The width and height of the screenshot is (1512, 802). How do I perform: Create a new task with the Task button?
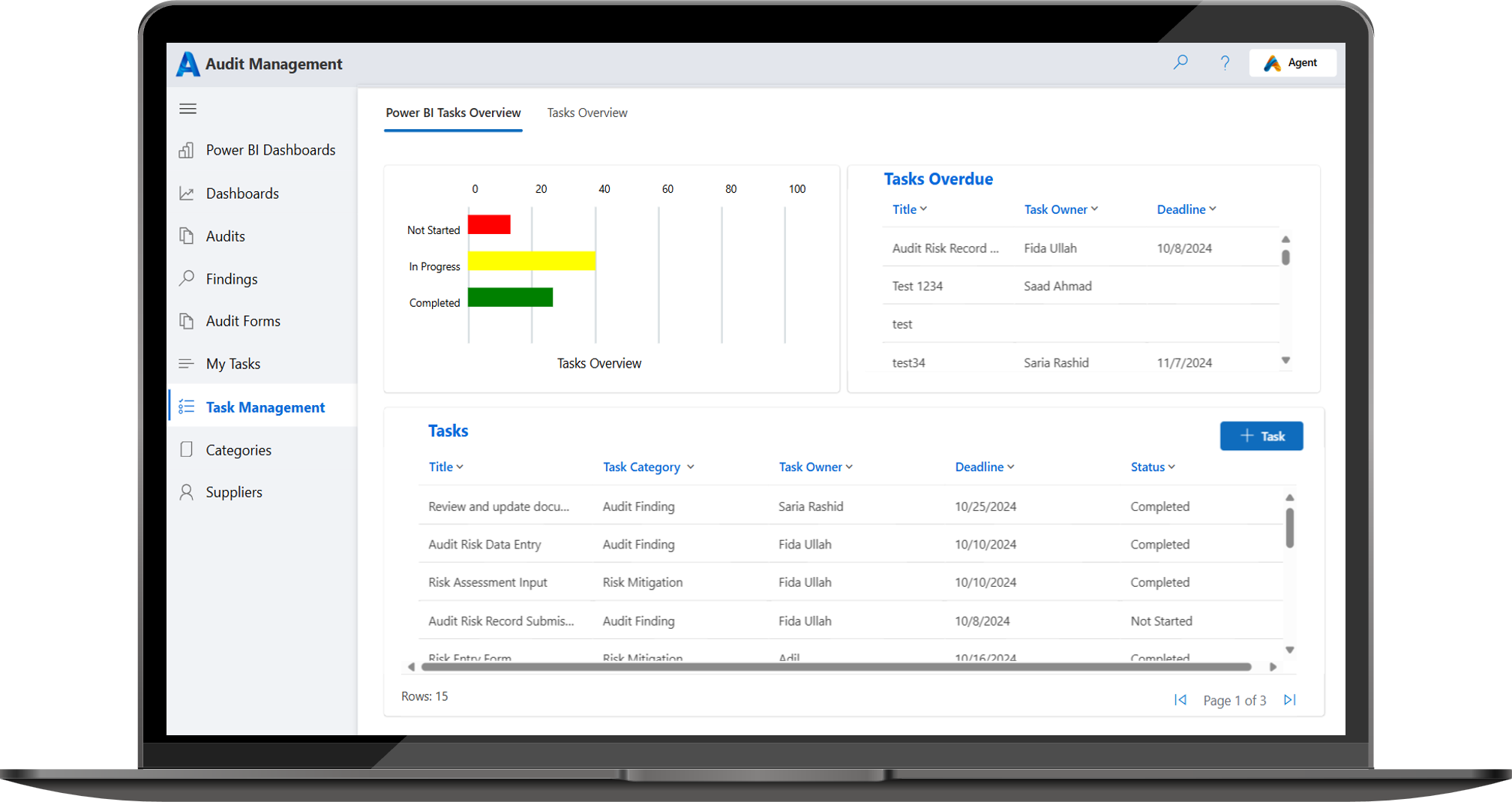pyautogui.click(x=1261, y=436)
